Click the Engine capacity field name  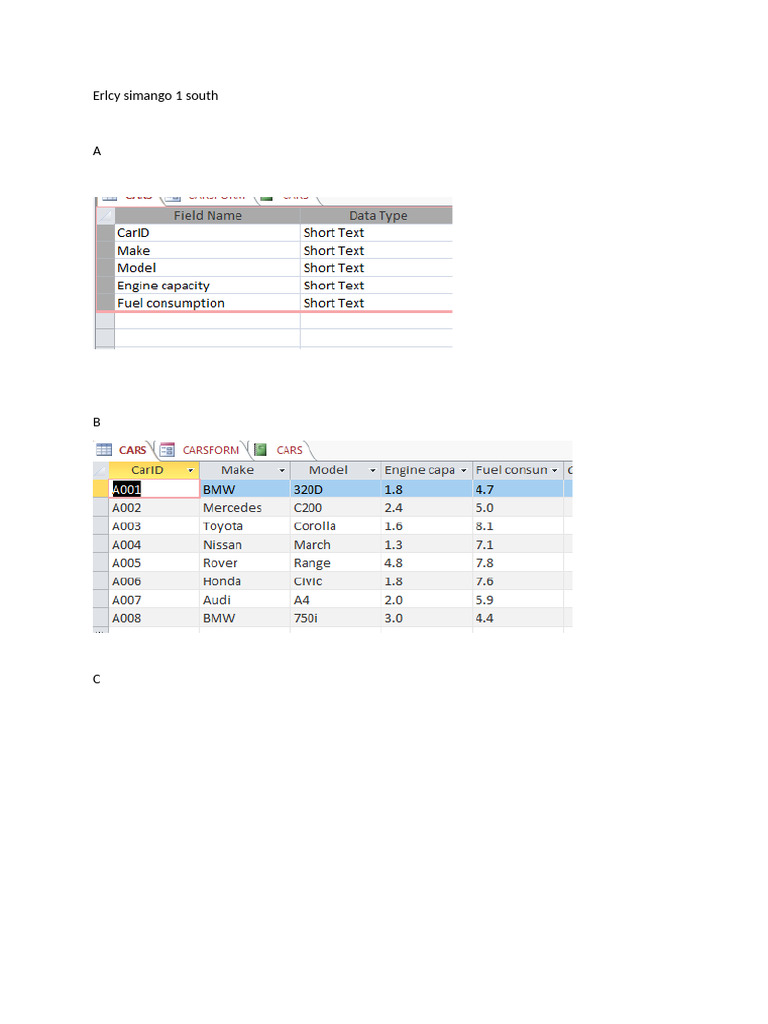(x=208, y=285)
